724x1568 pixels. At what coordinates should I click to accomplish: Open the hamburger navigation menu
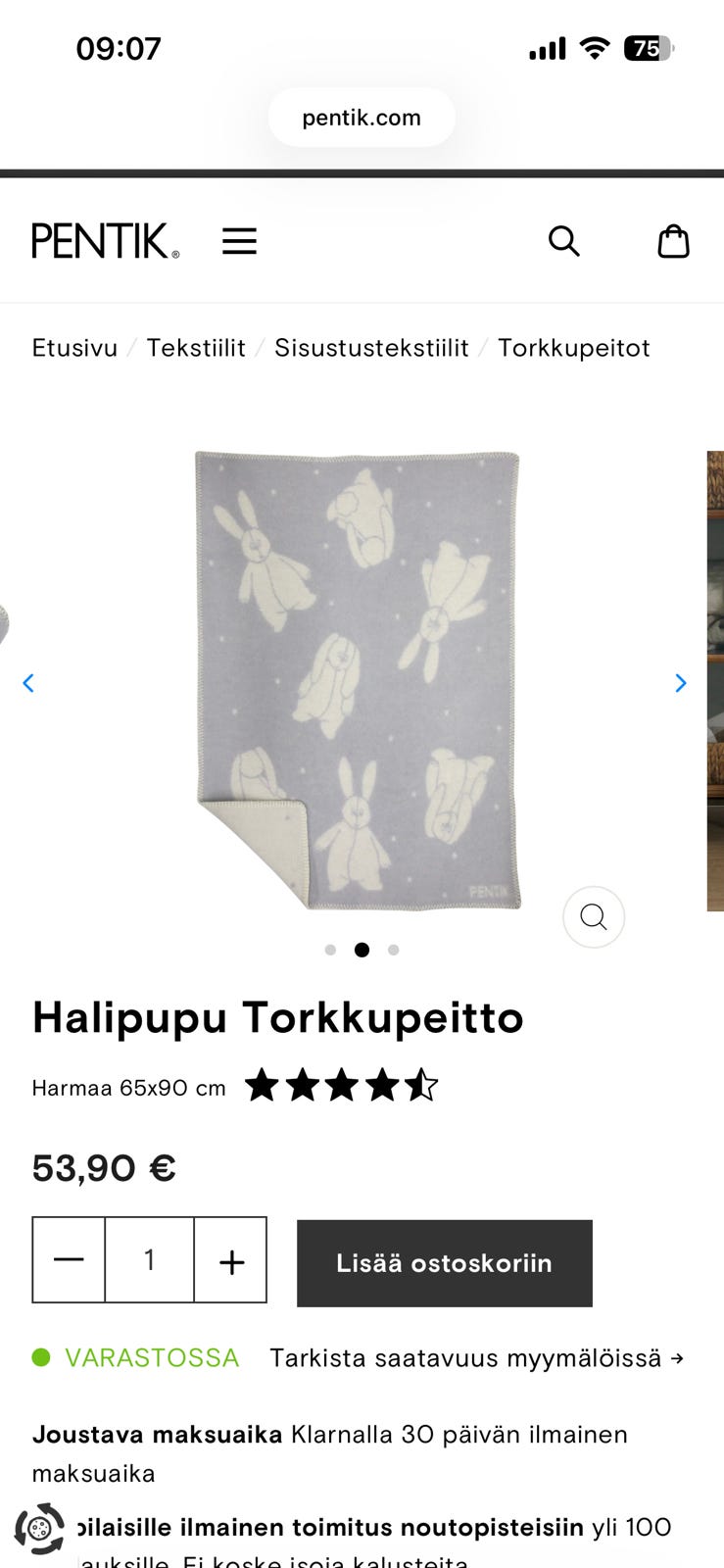click(x=239, y=241)
